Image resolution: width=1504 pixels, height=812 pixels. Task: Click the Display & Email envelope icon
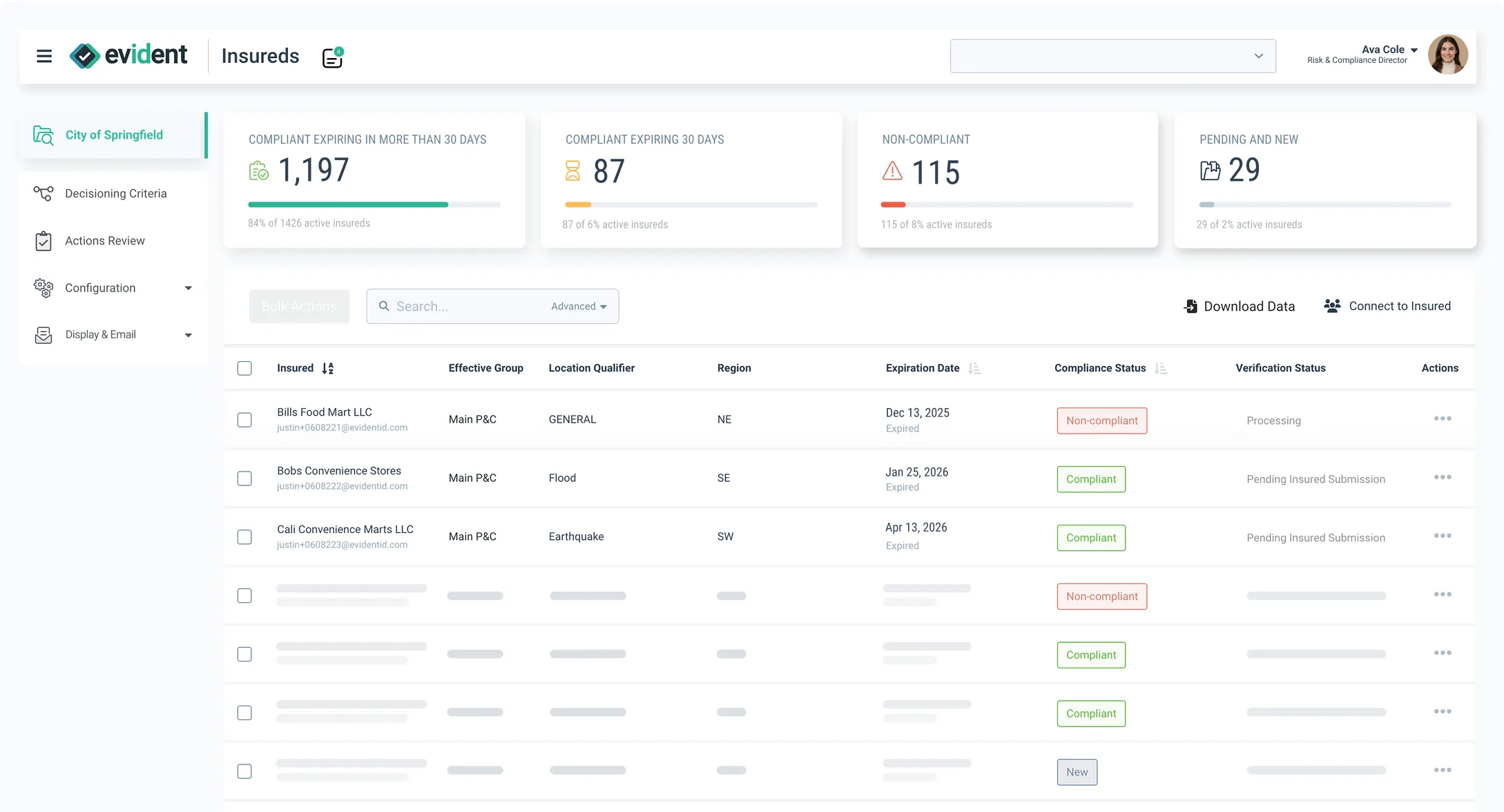(x=43, y=334)
